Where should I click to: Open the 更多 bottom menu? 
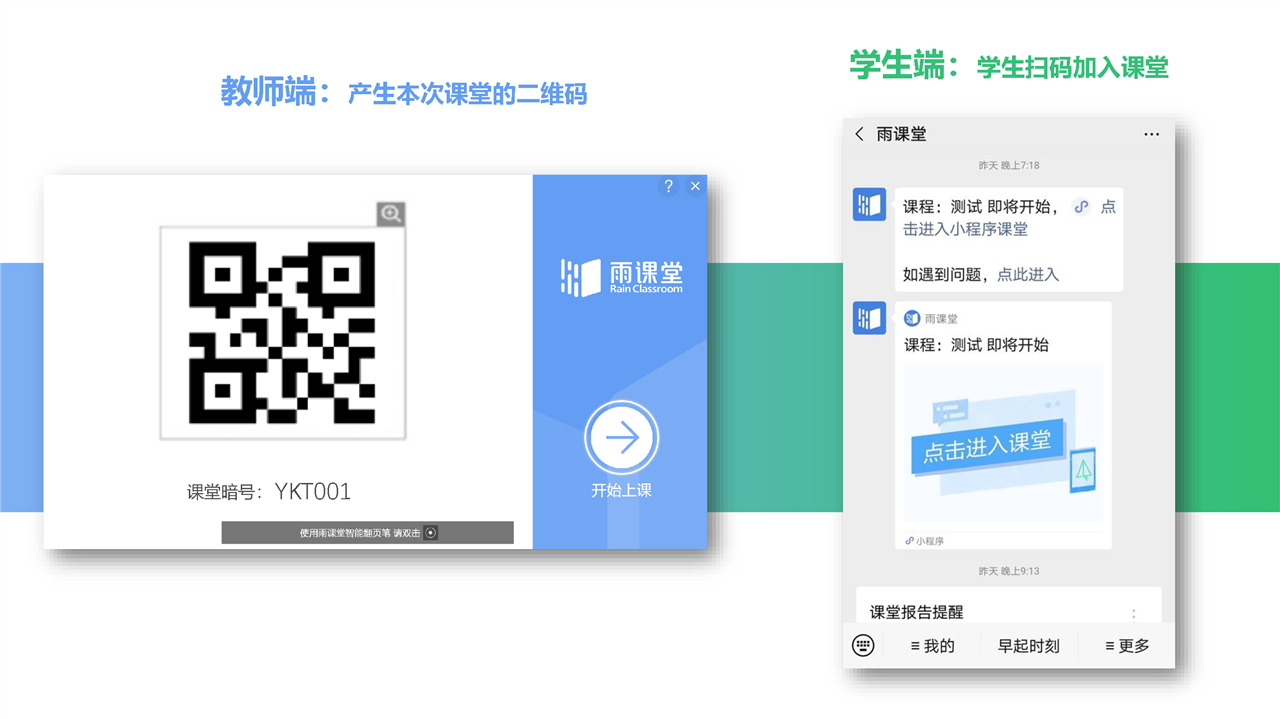click(x=1127, y=646)
